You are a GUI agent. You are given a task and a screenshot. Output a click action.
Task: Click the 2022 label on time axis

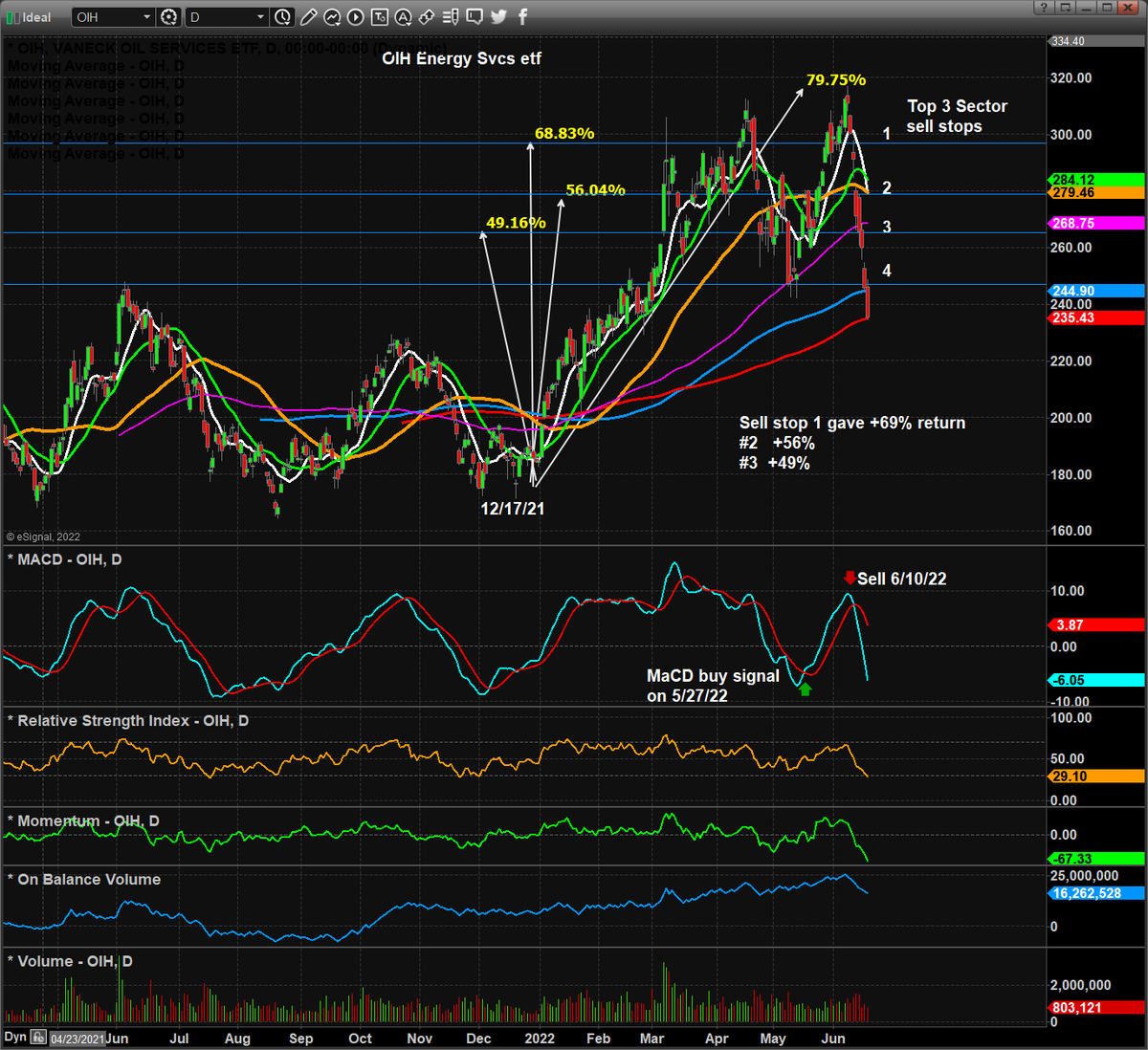pos(539,1039)
